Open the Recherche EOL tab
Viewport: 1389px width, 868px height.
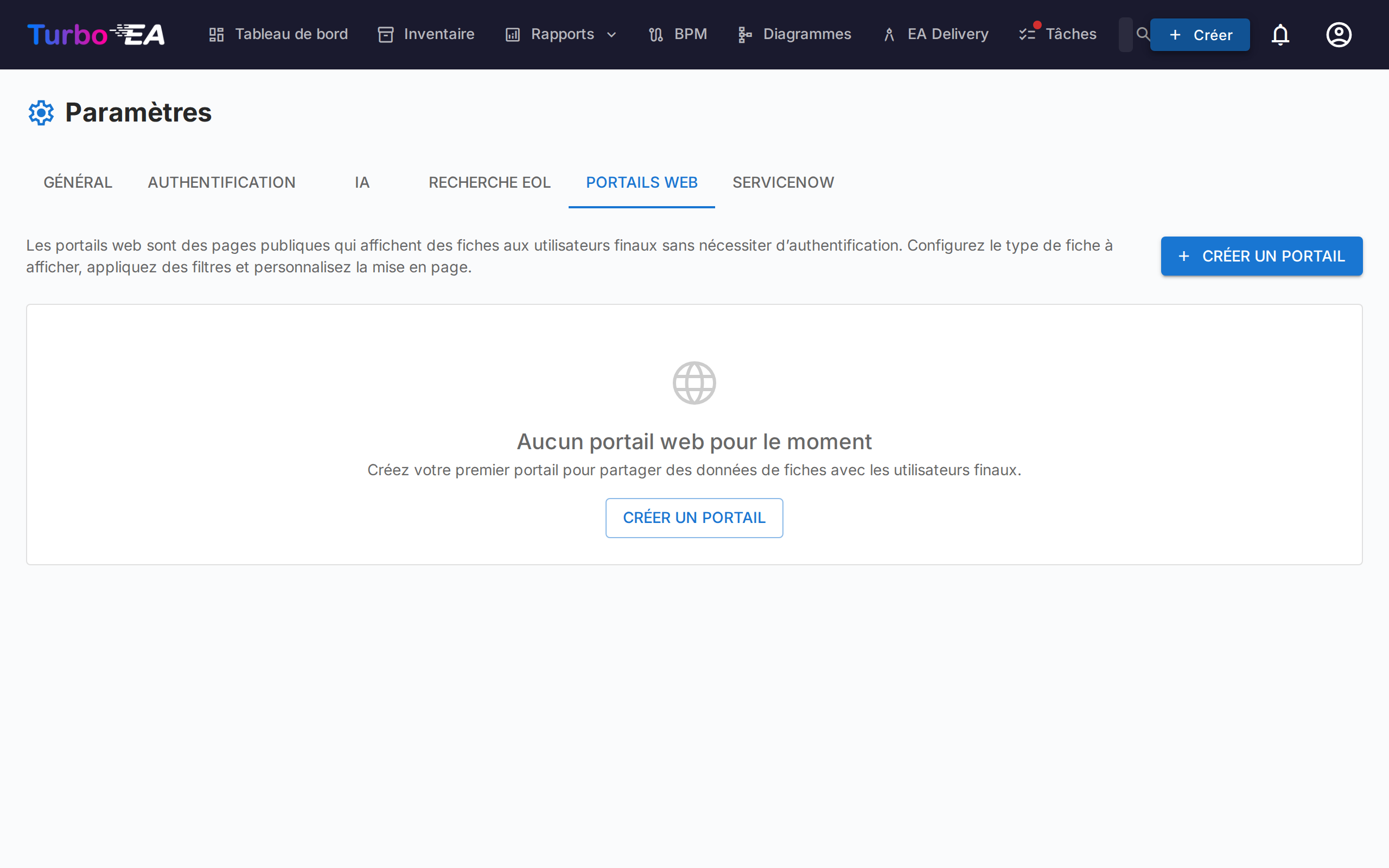489,182
